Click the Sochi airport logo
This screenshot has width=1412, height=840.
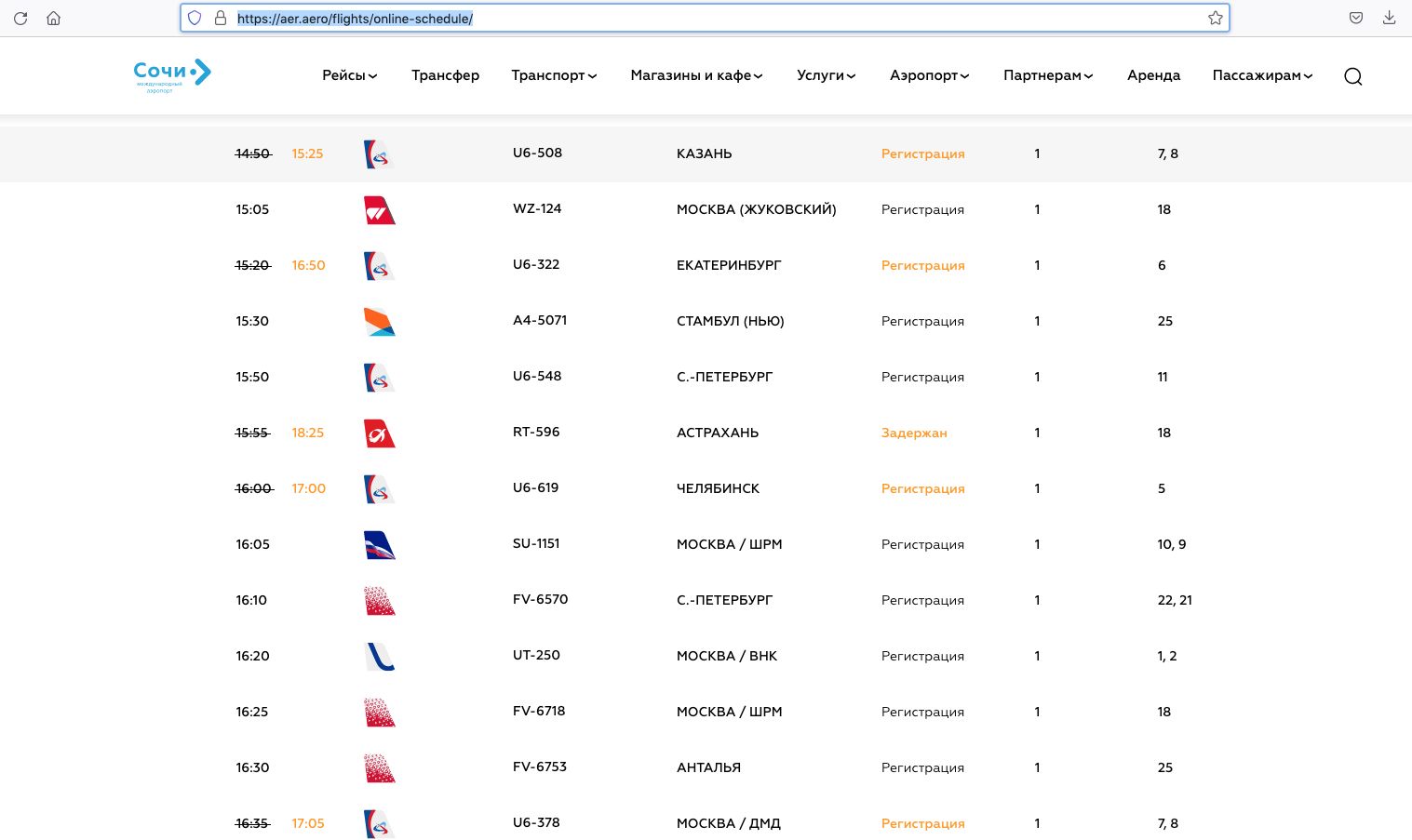click(172, 75)
